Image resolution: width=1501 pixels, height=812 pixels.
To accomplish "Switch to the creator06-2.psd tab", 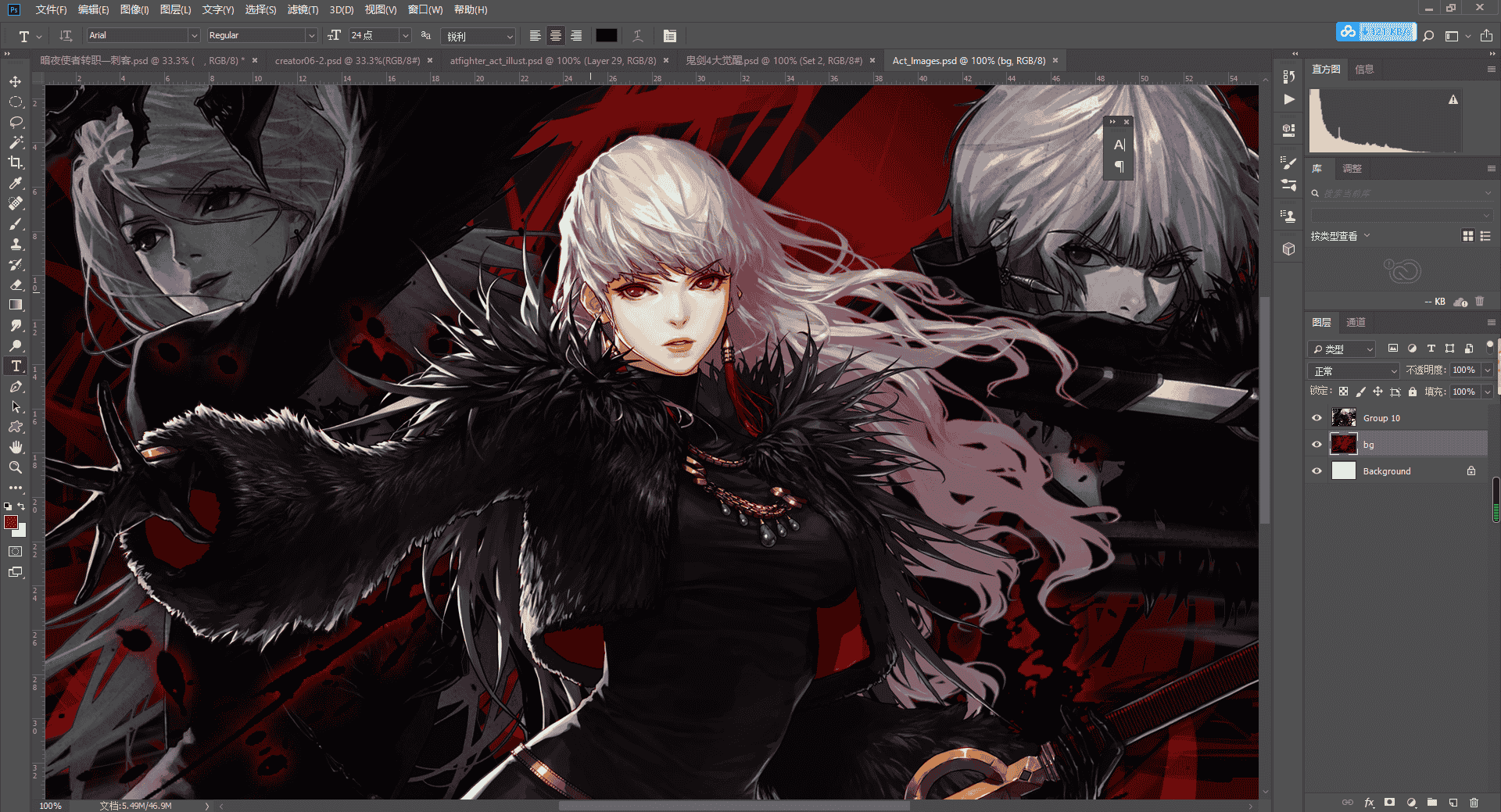I will 347,60.
